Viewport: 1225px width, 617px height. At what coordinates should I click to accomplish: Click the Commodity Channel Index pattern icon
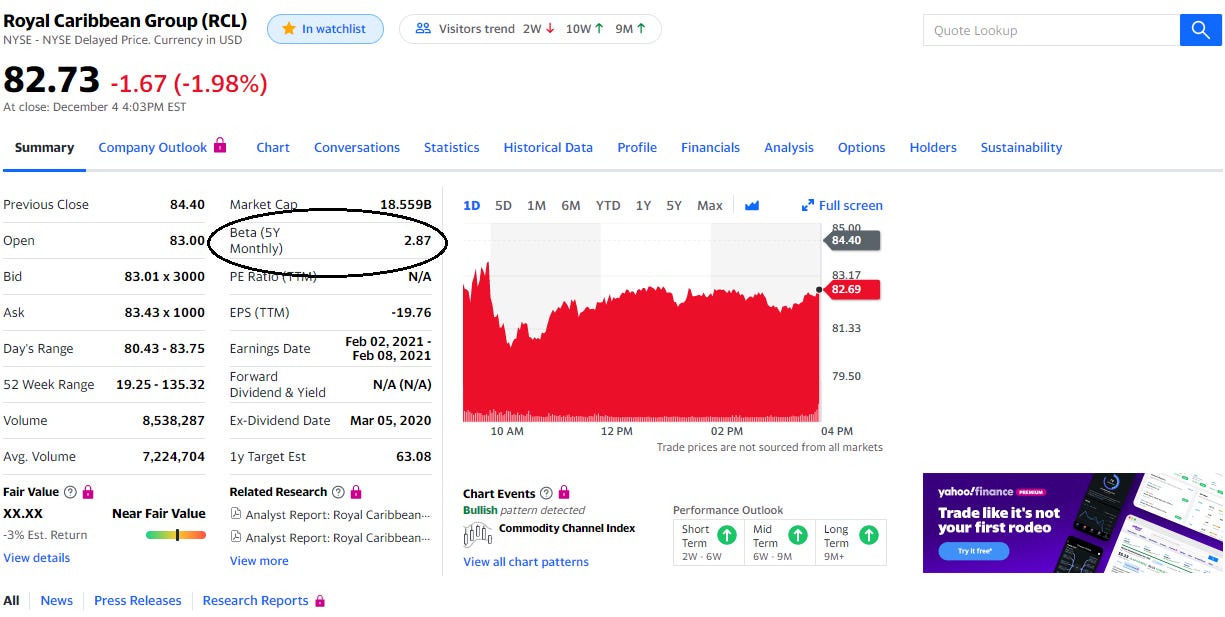coord(477,536)
